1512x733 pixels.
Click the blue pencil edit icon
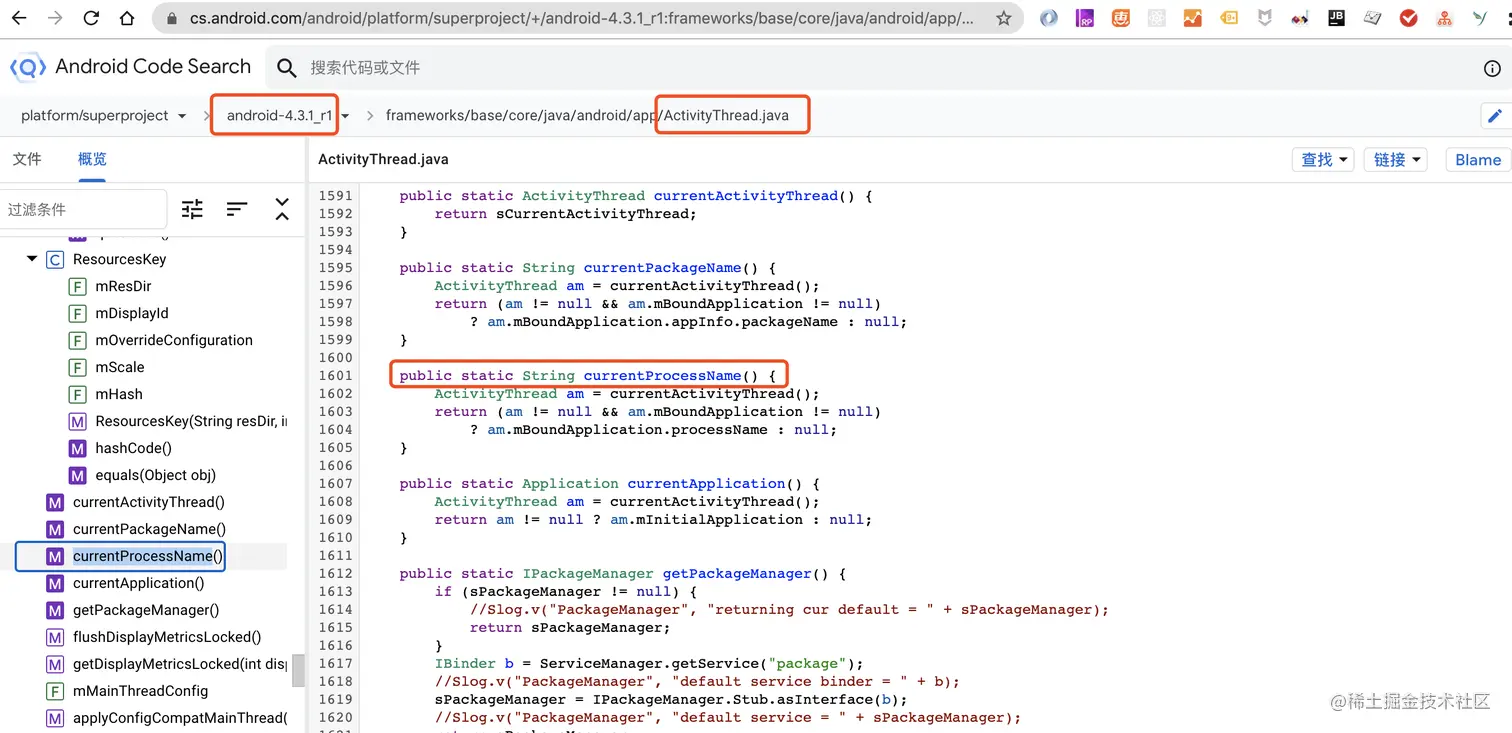pyautogui.click(x=1496, y=115)
